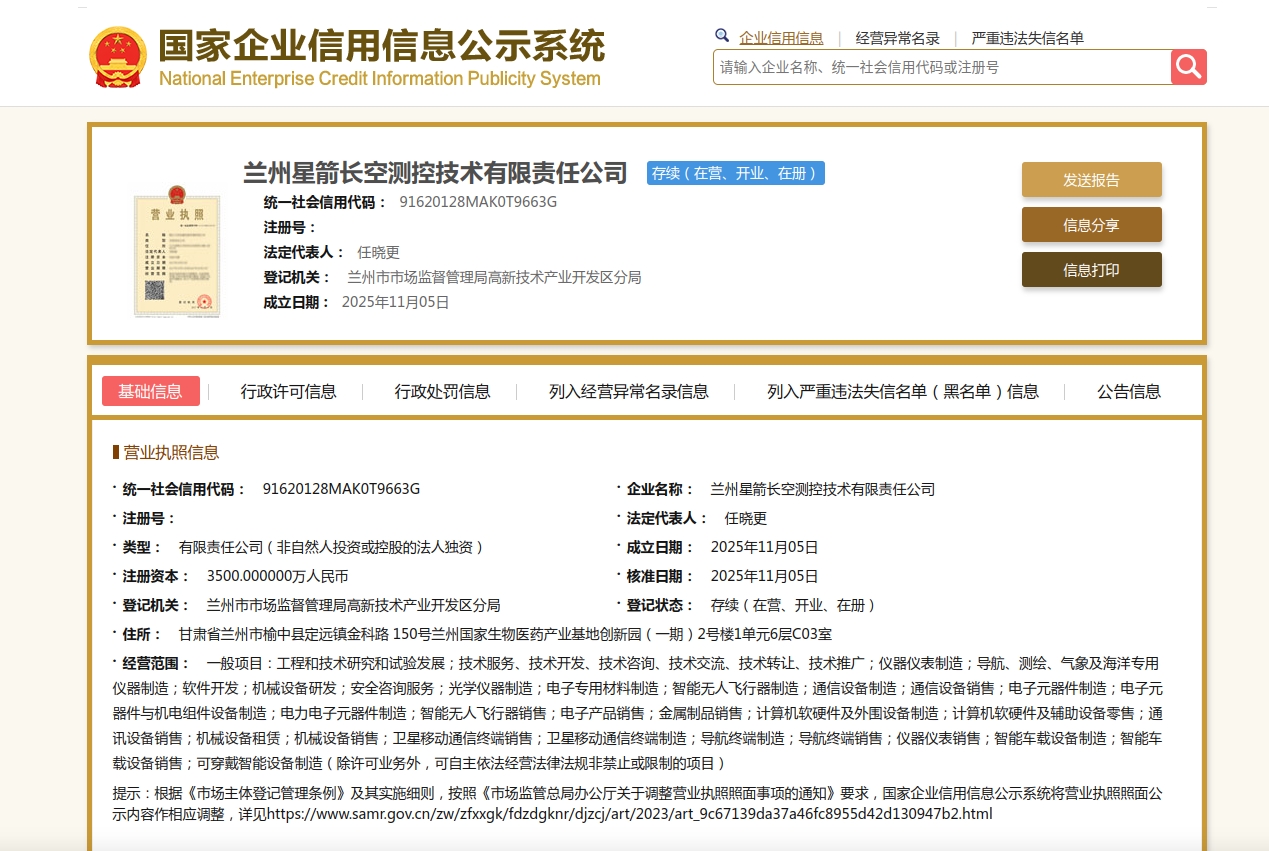1269x851 pixels.
Task: Click the 统一社会信用代码 value in license info section
Action: click(x=341, y=489)
